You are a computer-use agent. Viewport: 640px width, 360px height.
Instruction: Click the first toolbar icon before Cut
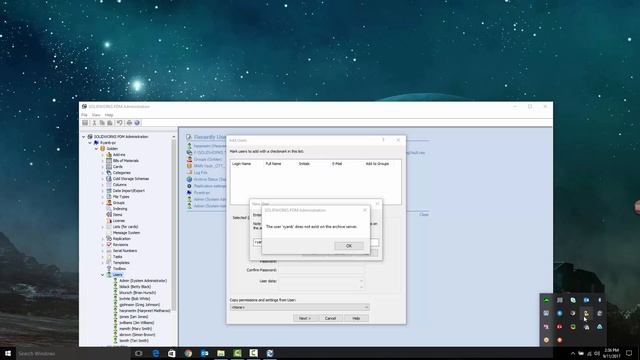pos(85,123)
